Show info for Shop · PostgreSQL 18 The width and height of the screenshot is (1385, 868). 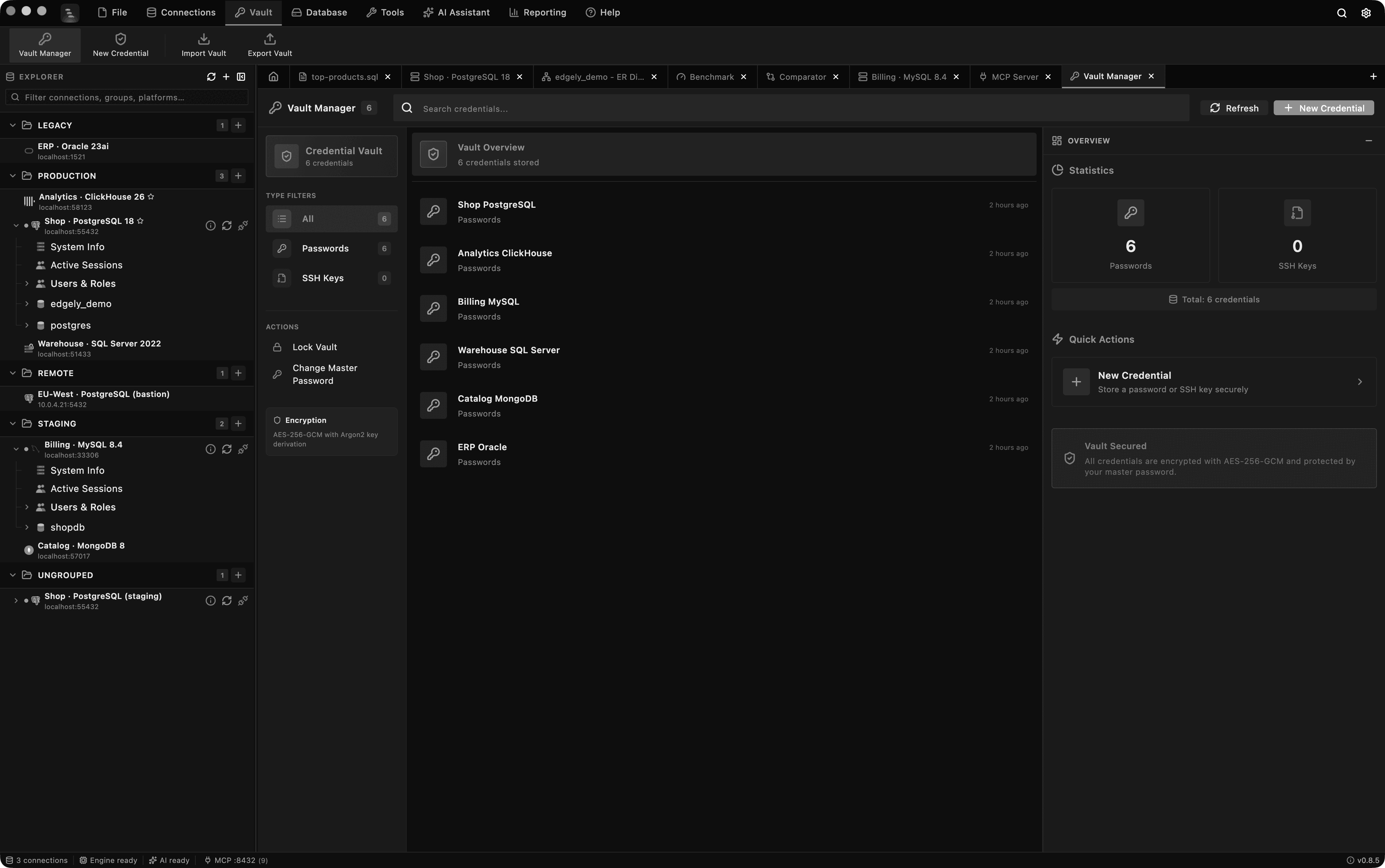(211, 226)
